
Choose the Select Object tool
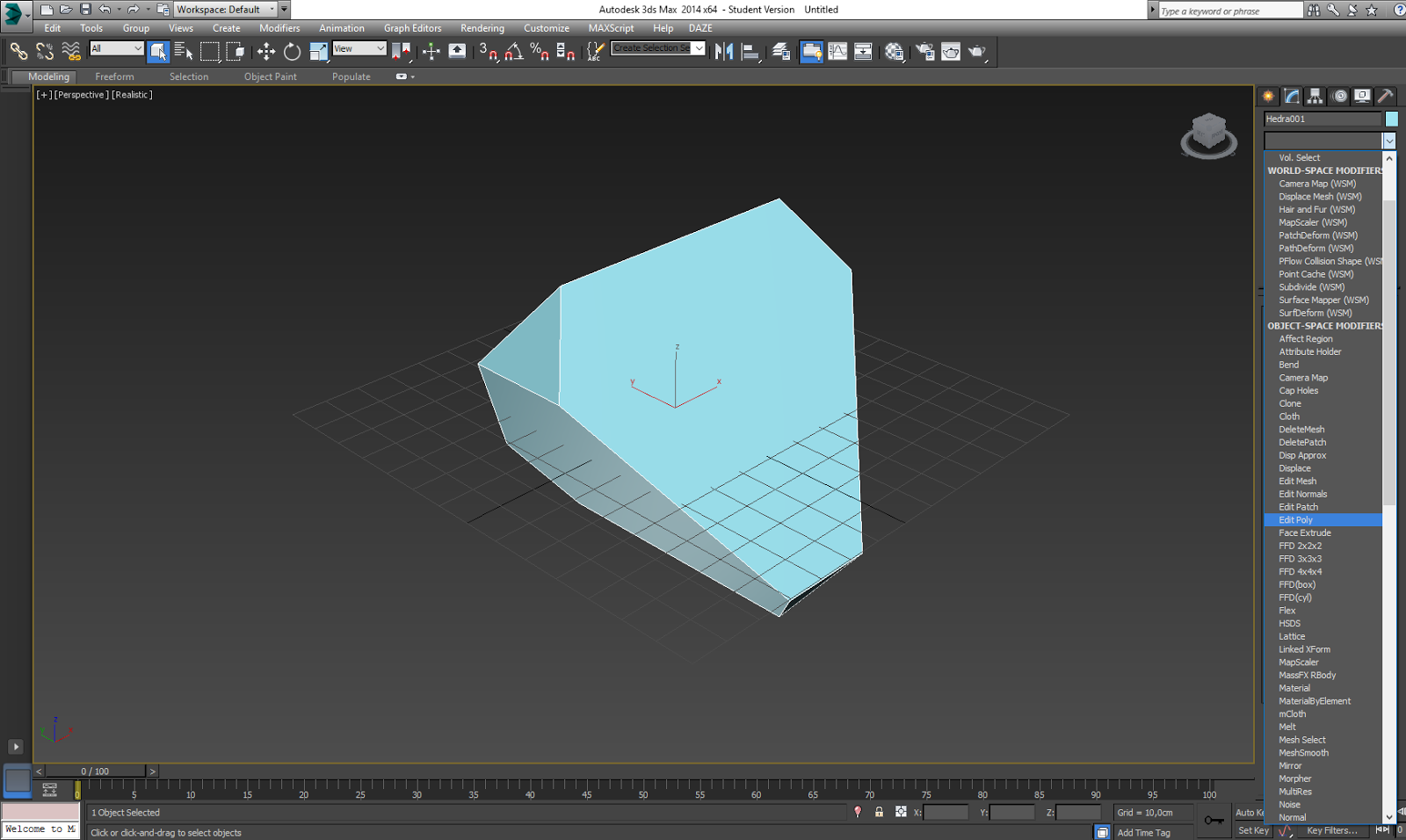158,52
